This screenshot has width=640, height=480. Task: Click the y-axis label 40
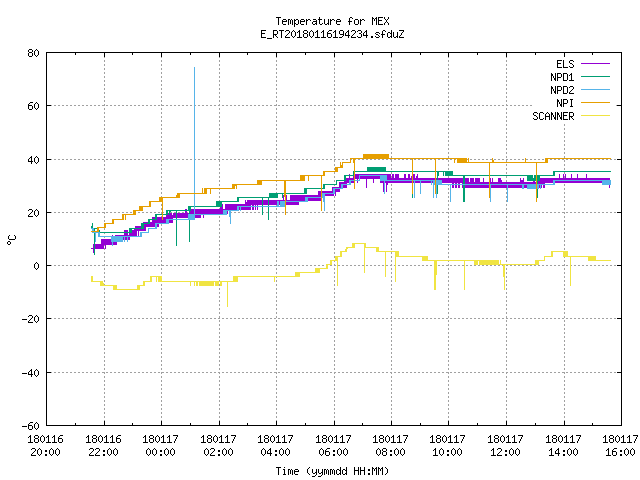pyautogui.click(x=34, y=160)
